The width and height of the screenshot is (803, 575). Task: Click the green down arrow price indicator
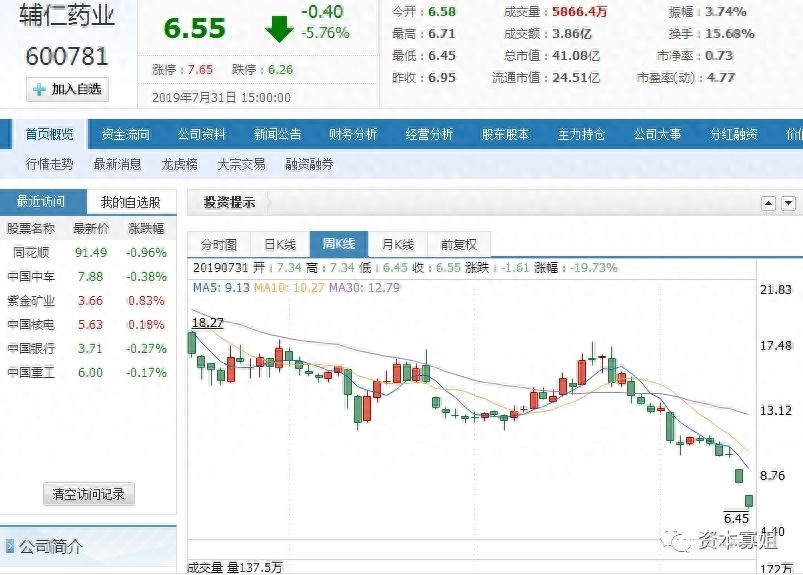(x=279, y=29)
